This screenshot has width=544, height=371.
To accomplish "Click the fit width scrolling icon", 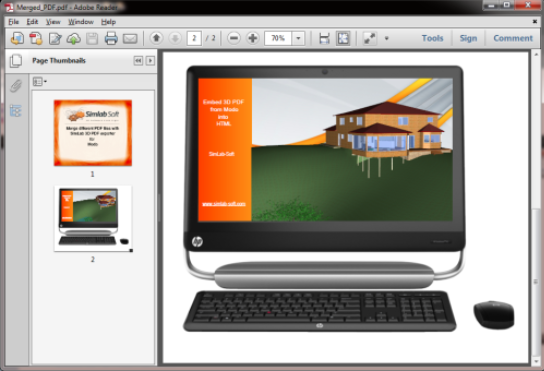I will pyautogui.click(x=324, y=38).
